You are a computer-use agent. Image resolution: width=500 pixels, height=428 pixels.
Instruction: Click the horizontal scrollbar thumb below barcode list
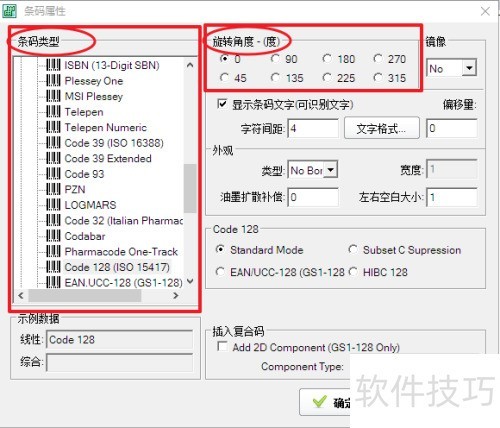[85, 295]
